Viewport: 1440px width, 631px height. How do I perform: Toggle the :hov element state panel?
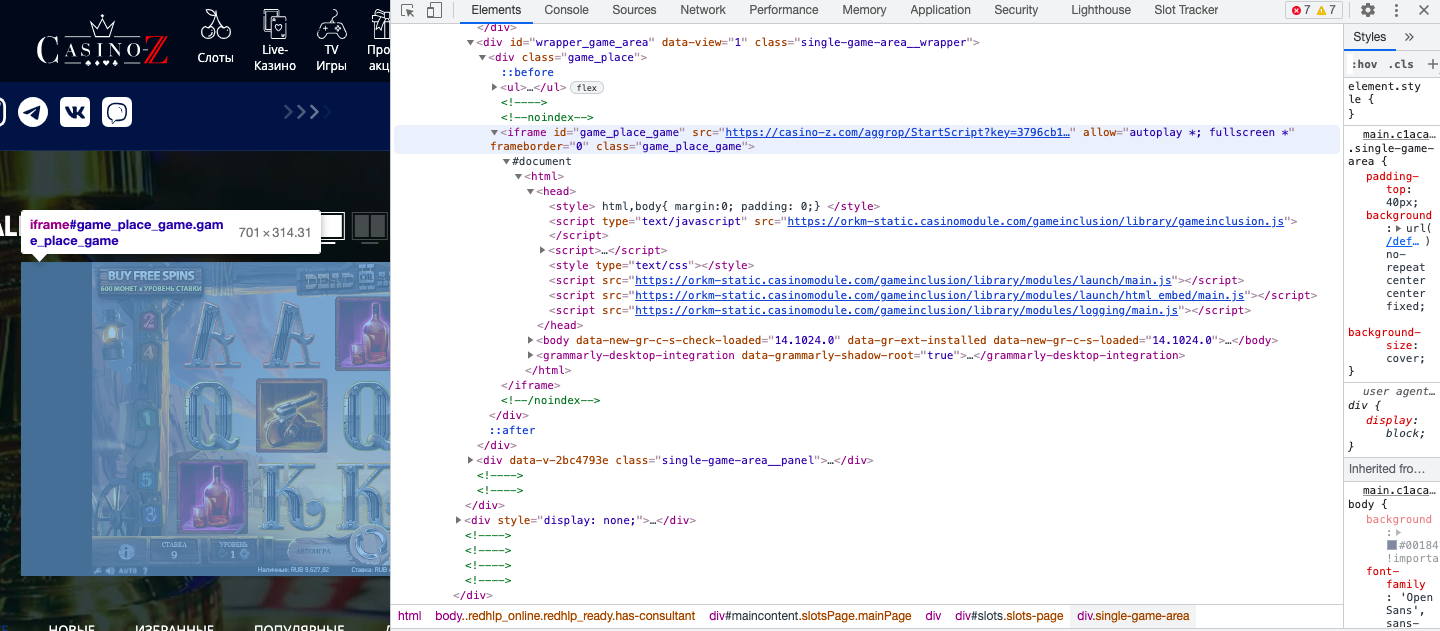[x=1364, y=64]
